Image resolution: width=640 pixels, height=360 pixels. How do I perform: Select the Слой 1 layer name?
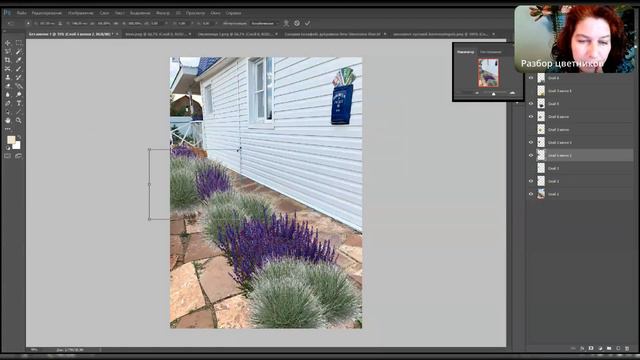coord(553,194)
